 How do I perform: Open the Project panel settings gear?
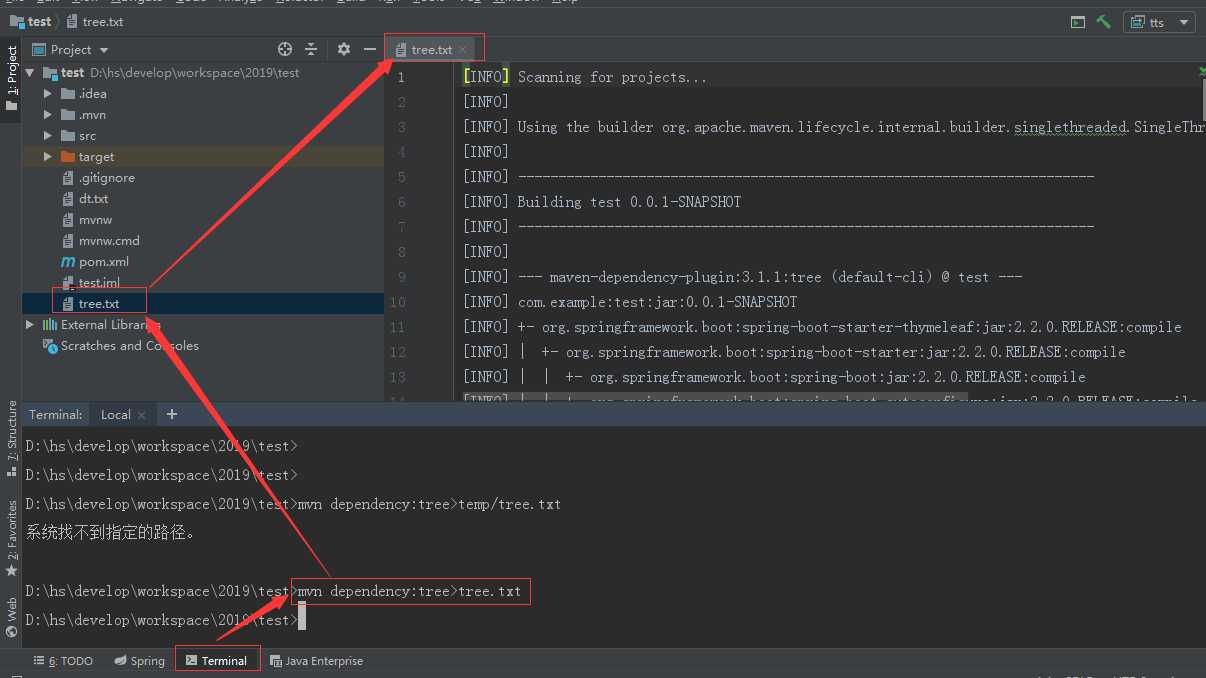click(x=344, y=49)
